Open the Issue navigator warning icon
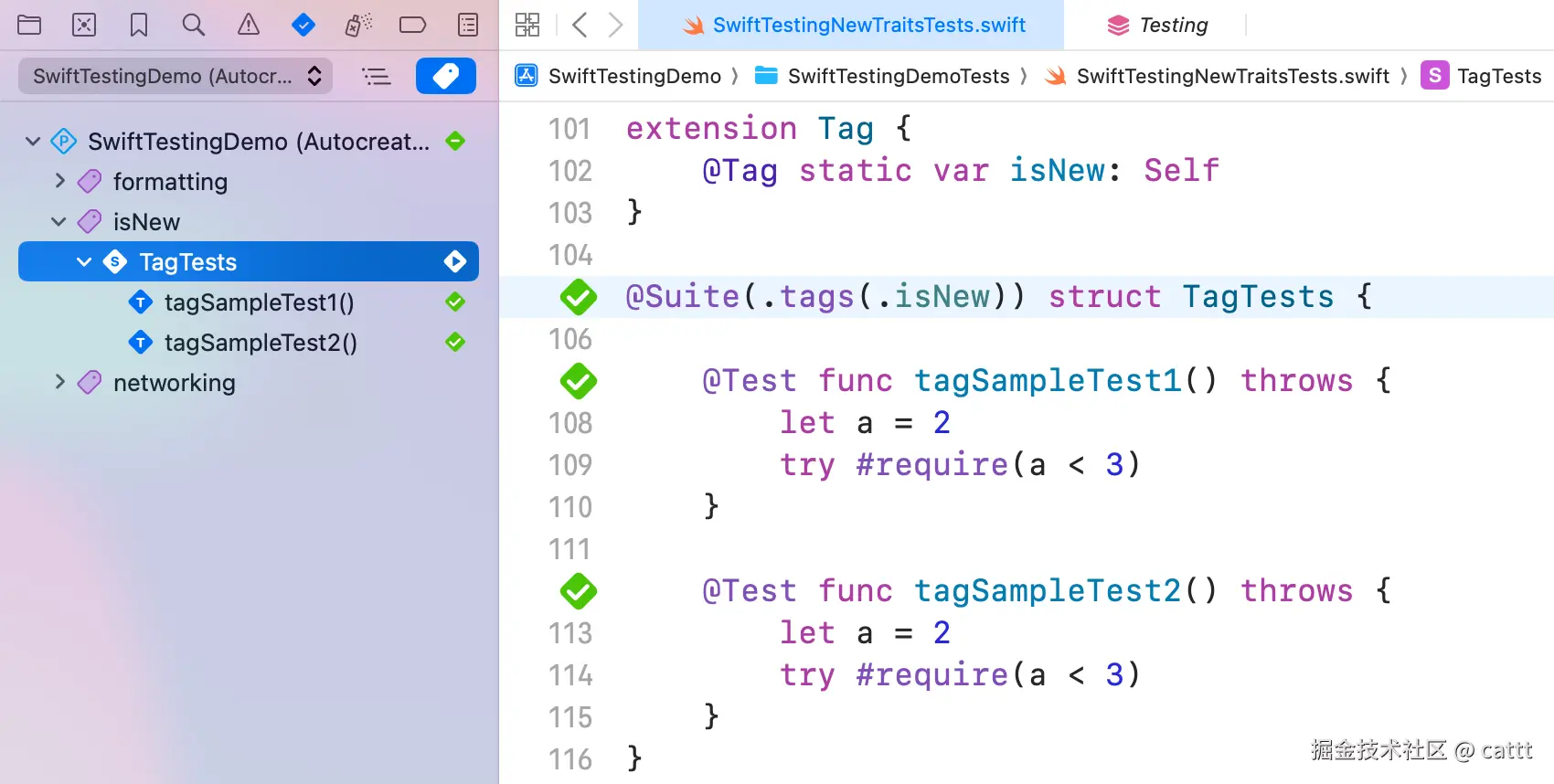The image size is (1554, 784). click(x=249, y=25)
